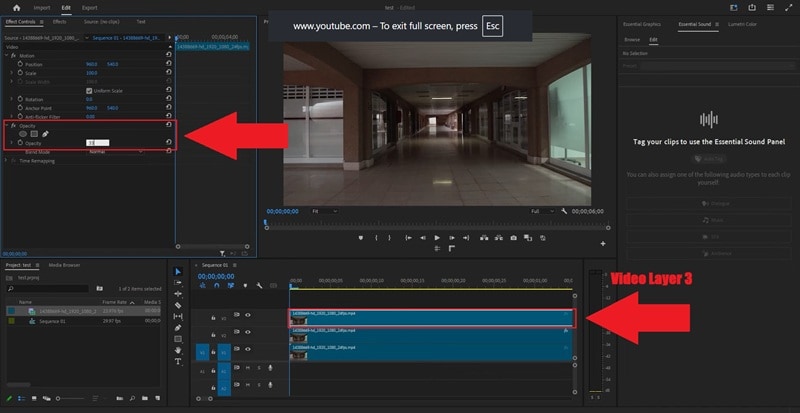Select the Selection tool arrow
Screen dimensions: 800x413
coord(178,272)
